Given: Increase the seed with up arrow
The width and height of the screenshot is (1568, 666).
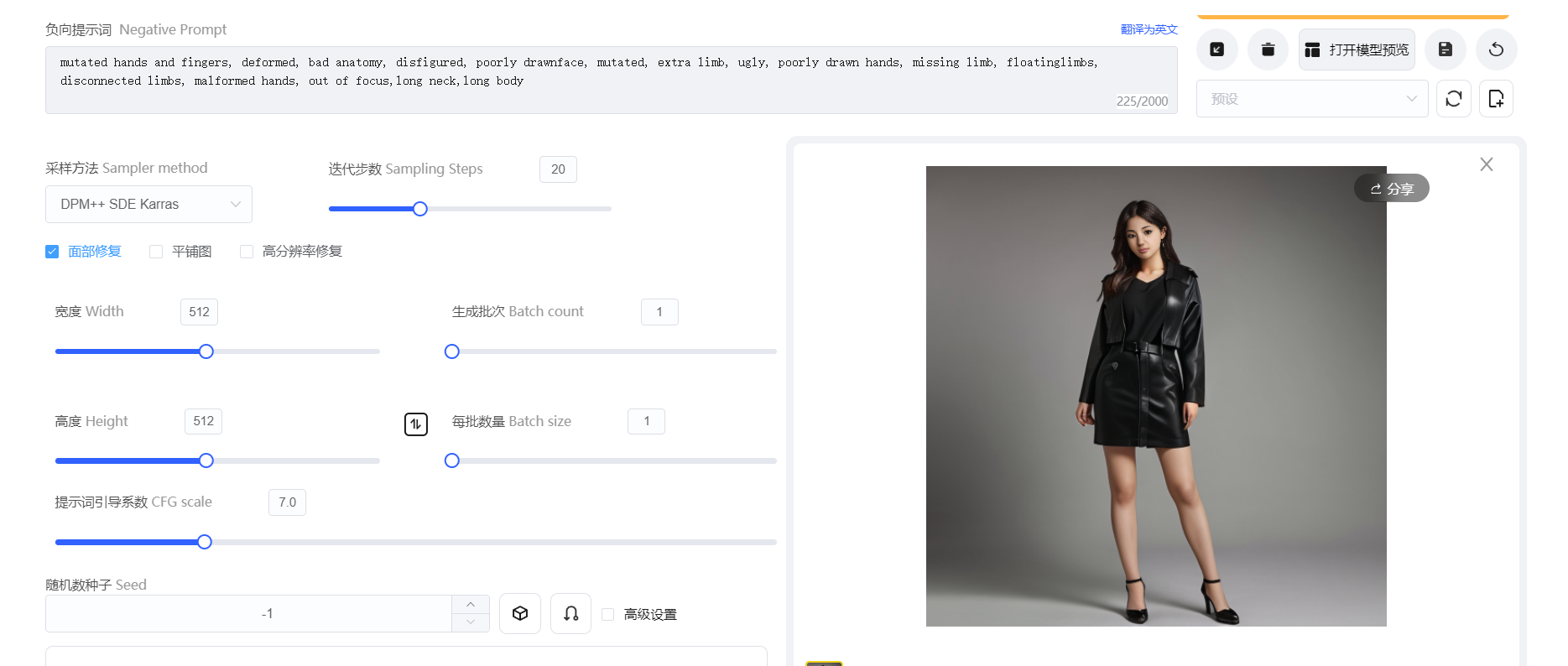Looking at the screenshot, I should pos(471,605).
